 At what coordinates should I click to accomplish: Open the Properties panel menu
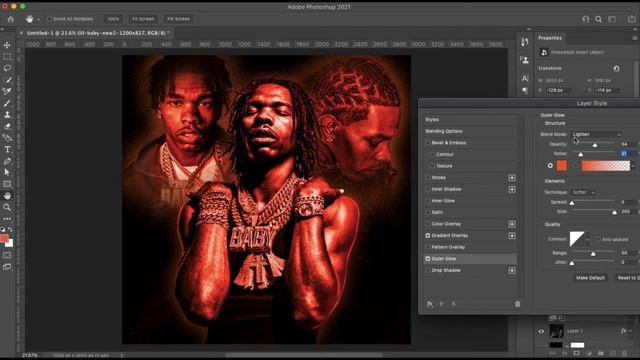click(635, 38)
